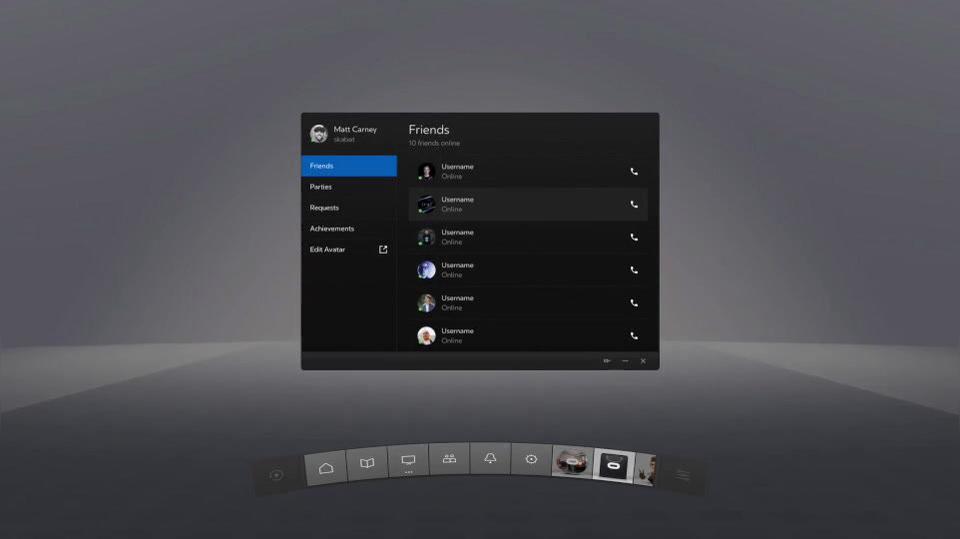Click the Friends heading text

pos(429,130)
